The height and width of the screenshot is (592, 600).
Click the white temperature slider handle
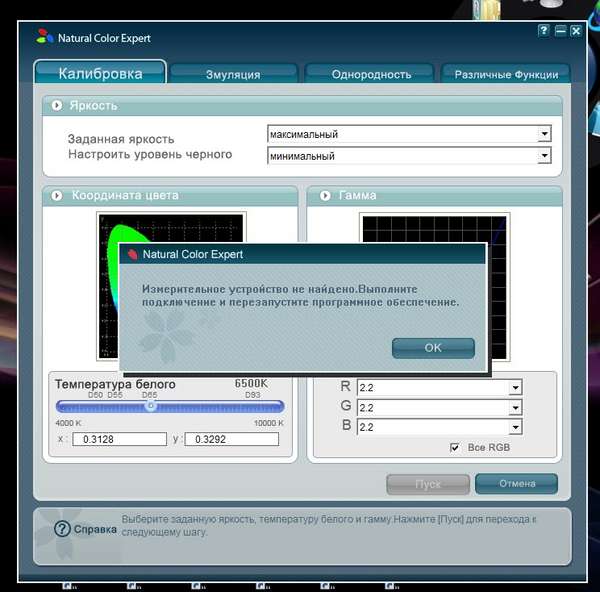(x=151, y=406)
